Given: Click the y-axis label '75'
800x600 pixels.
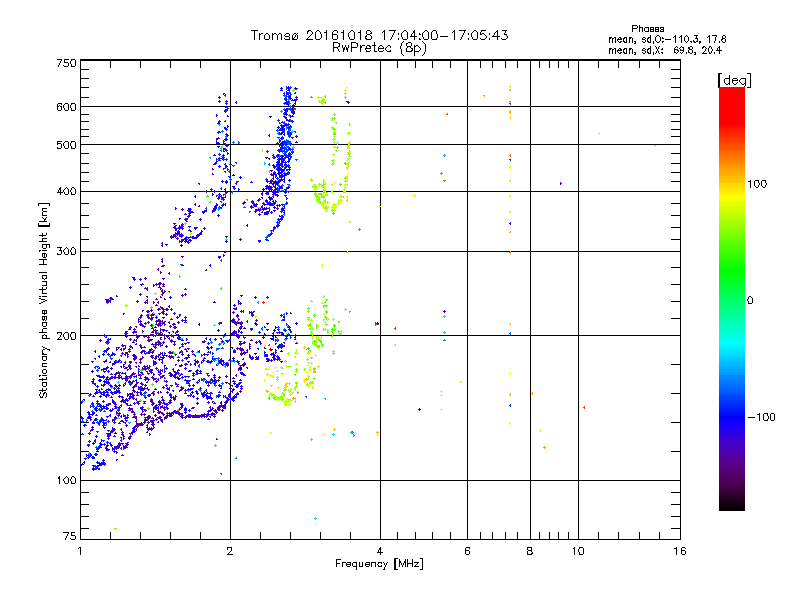Looking at the screenshot, I should [x=70, y=536].
